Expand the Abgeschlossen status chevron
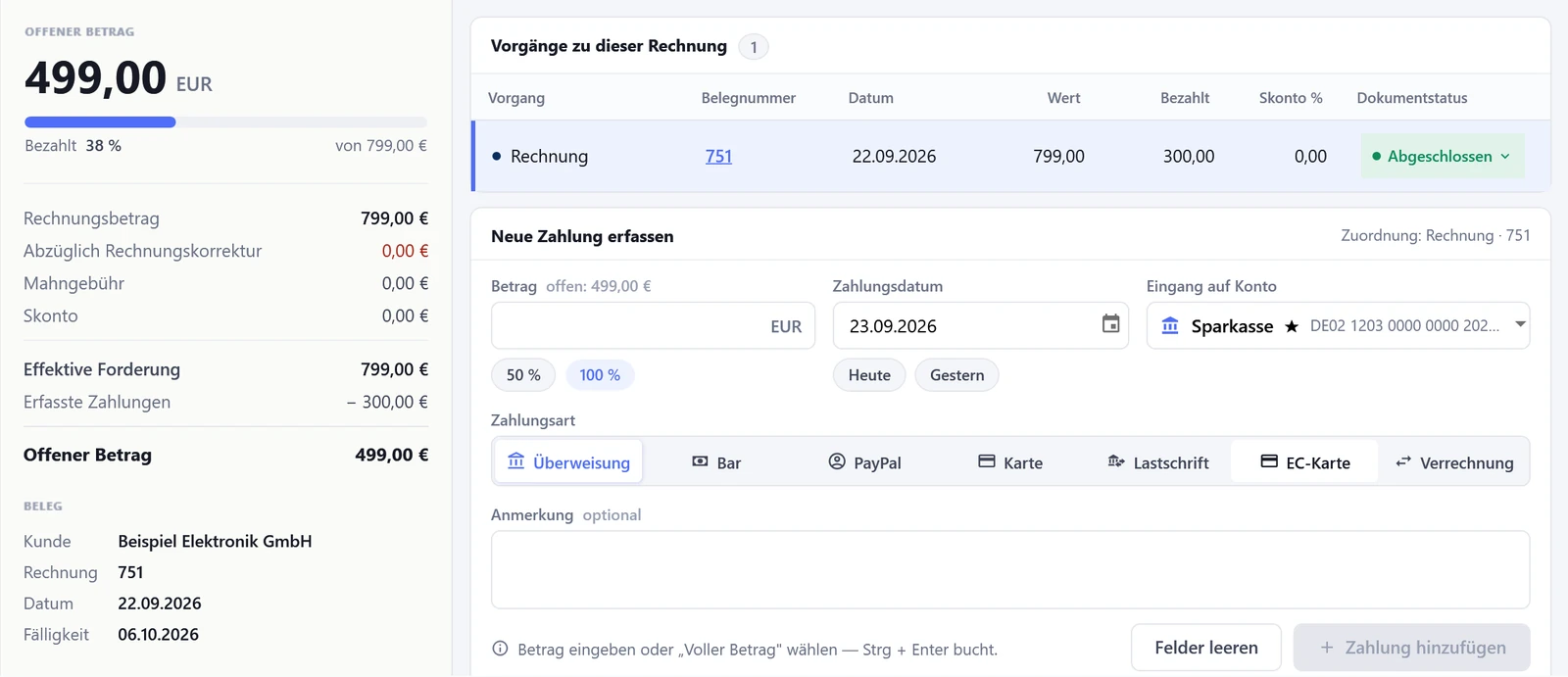 coord(1505,156)
